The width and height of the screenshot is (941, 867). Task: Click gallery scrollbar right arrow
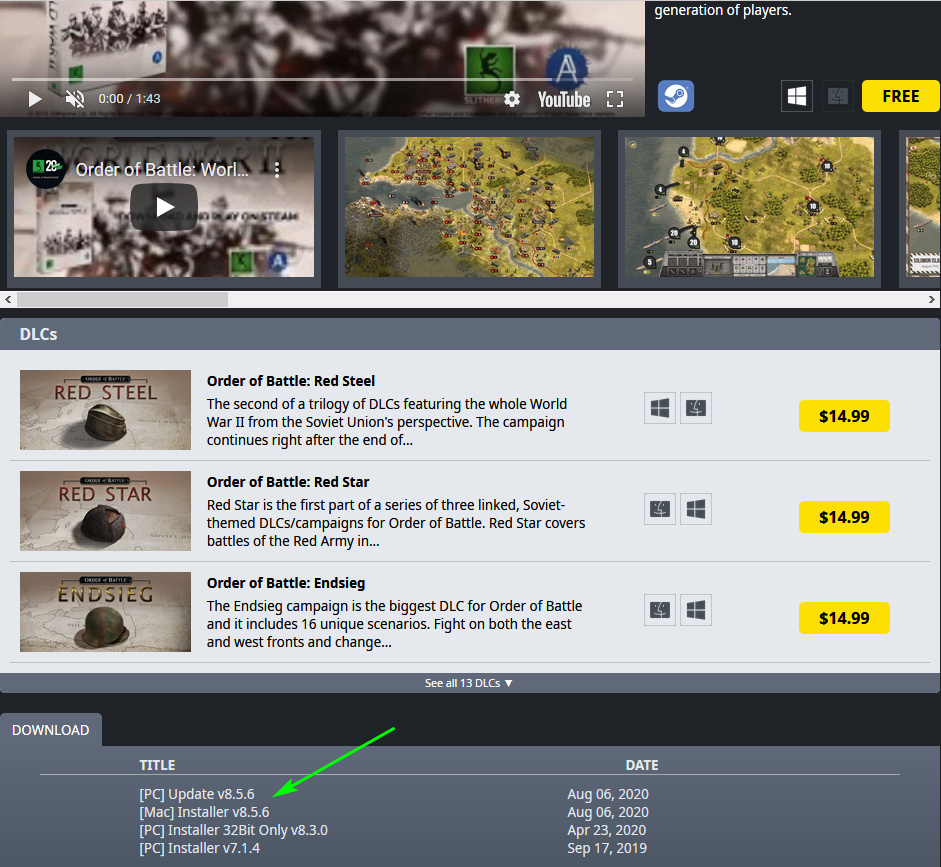[932, 299]
